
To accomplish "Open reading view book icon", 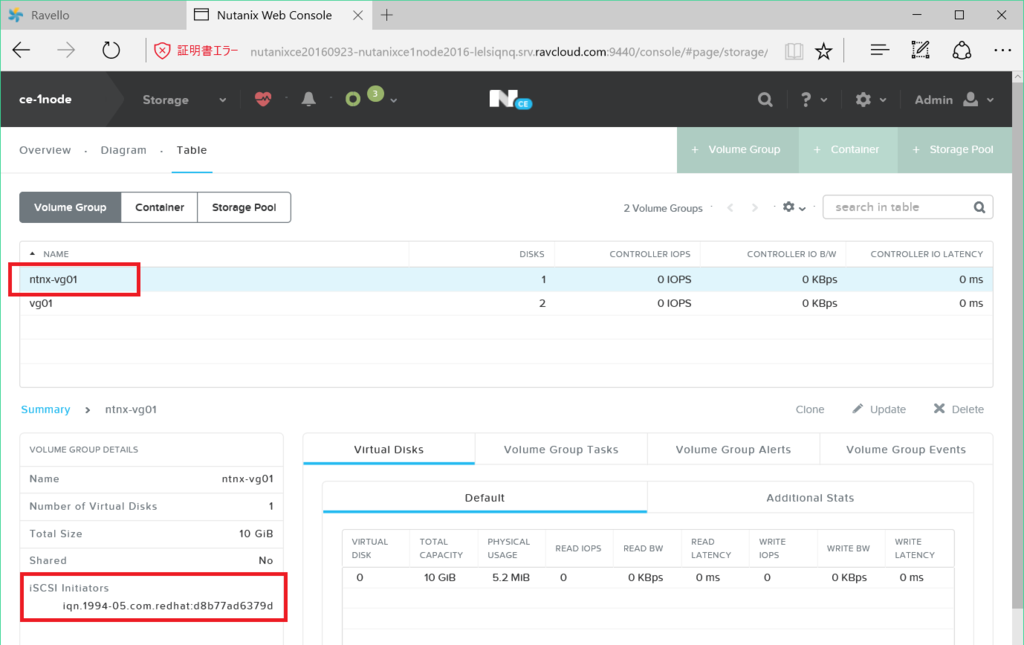I will 793,51.
